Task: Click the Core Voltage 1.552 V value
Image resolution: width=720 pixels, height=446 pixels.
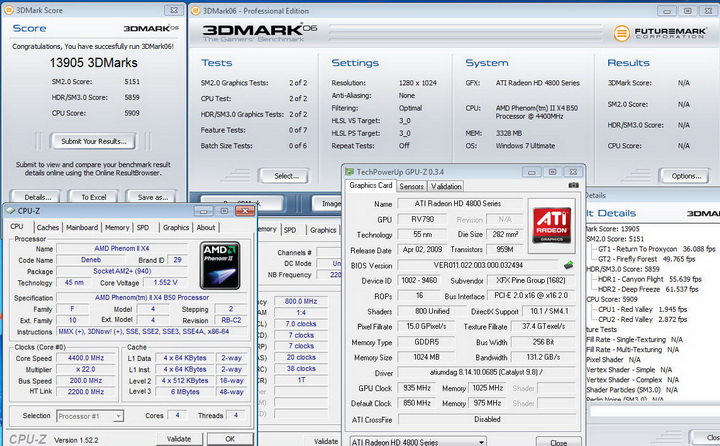Action: pos(165,282)
